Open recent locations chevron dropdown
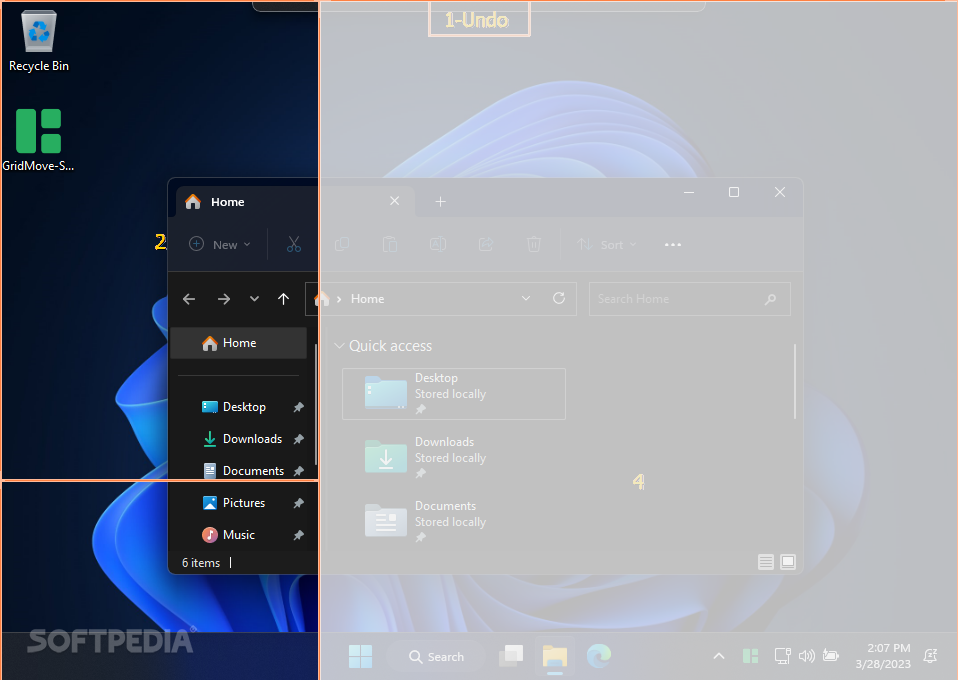This screenshot has height=680, width=958. pyautogui.click(x=254, y=299)
